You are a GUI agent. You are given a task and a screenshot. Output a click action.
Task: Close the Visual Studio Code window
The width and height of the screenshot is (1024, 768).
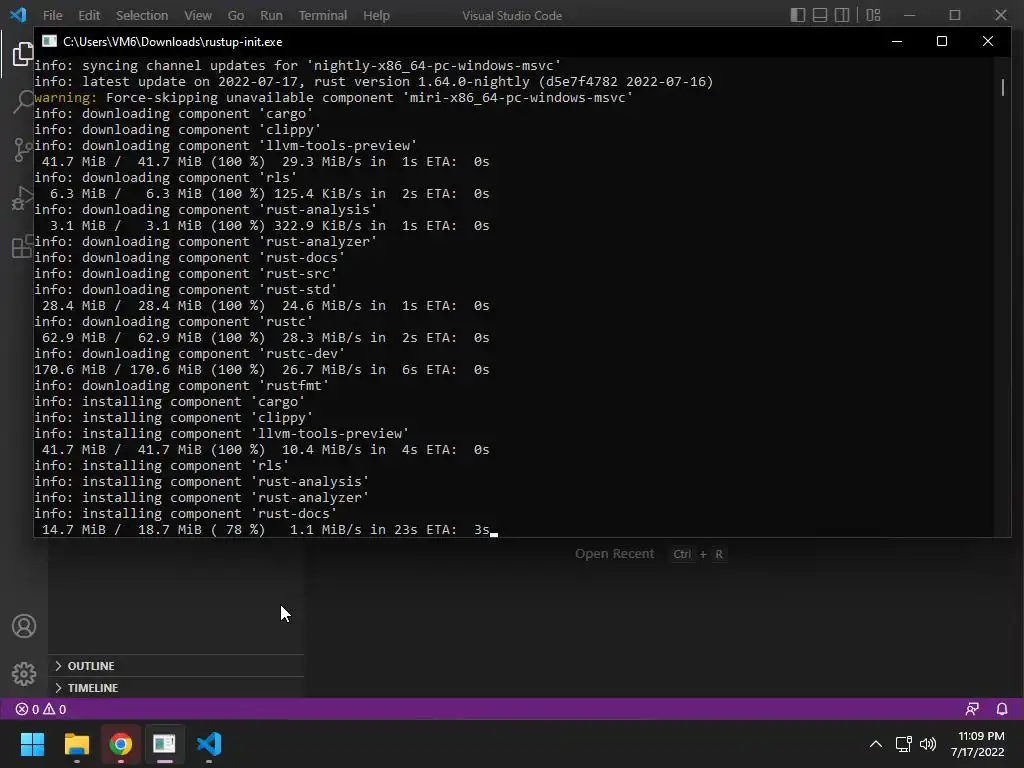[1000, 15]
